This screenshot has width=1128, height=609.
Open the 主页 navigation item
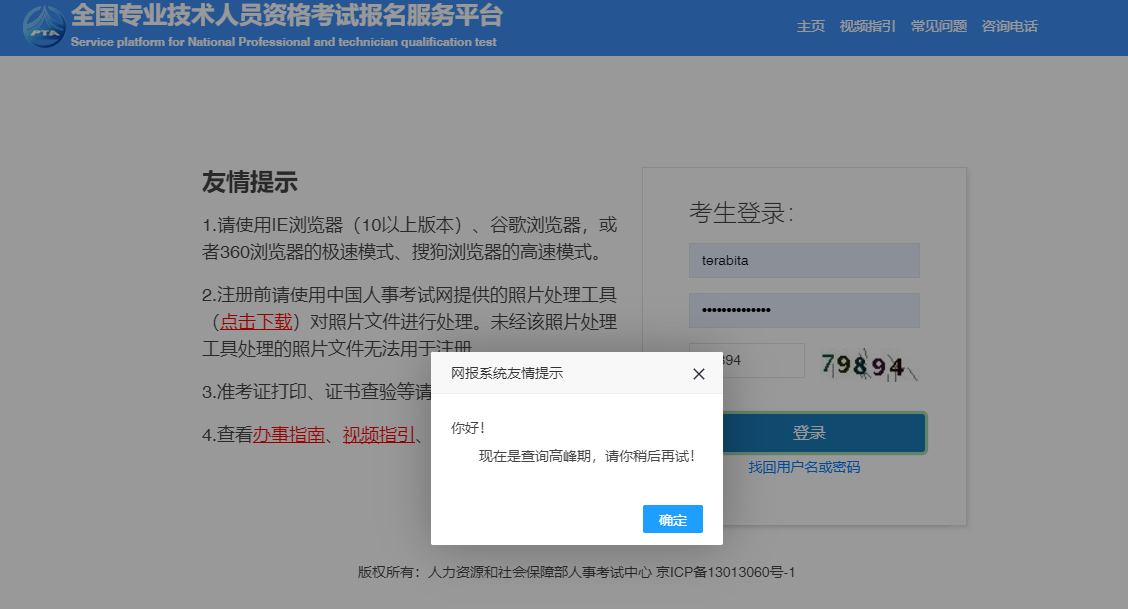point(810,26)
